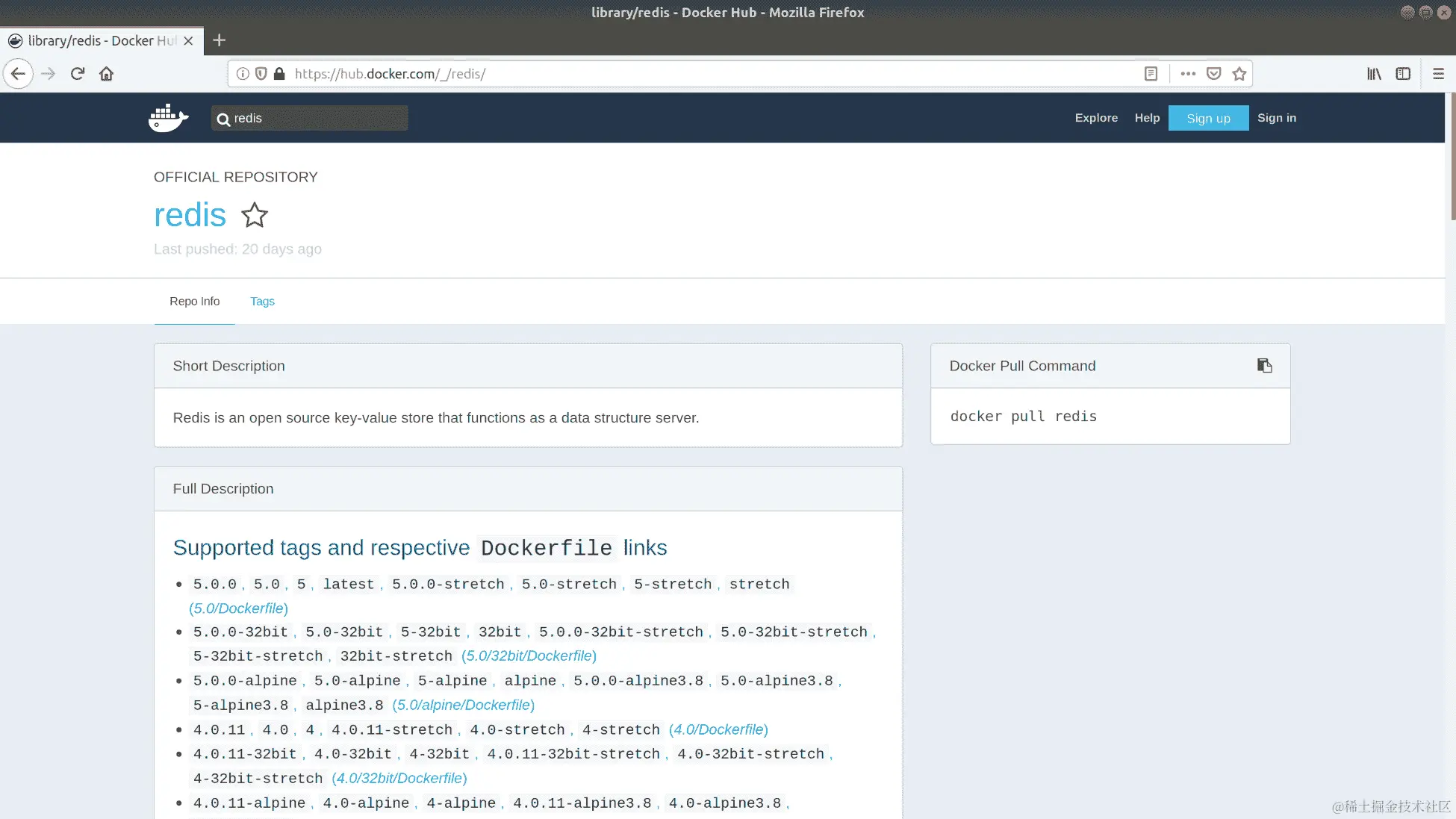Toggle Firefox reader view
1456x819 pixels.
coord(1151,74)
